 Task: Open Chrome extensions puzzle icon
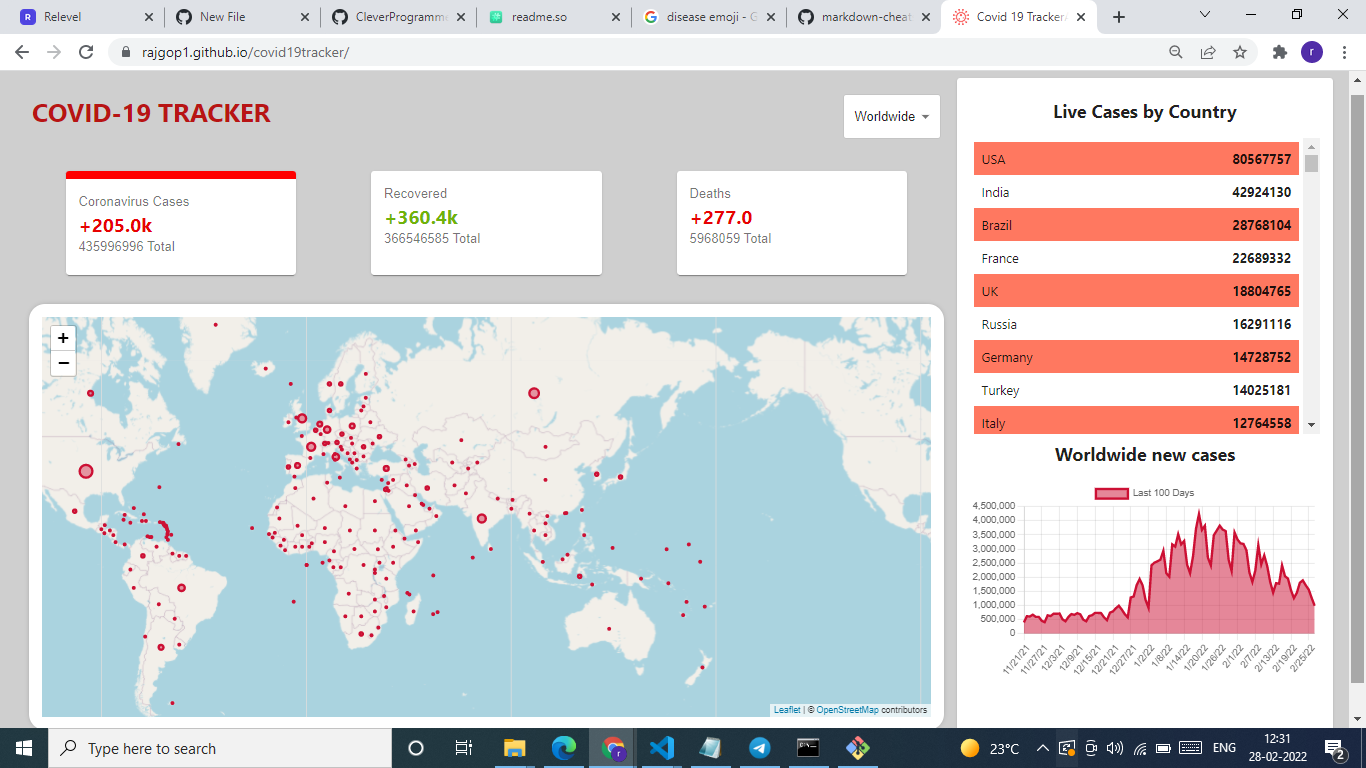pos(1279,52)
